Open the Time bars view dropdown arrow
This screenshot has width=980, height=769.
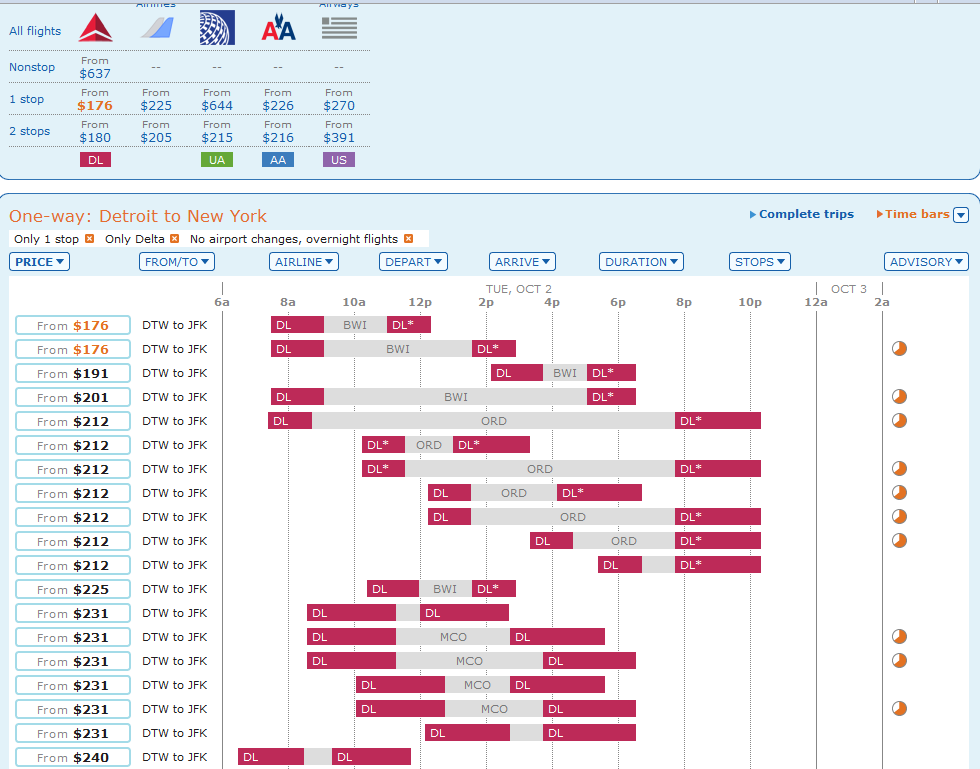[961, 215]
